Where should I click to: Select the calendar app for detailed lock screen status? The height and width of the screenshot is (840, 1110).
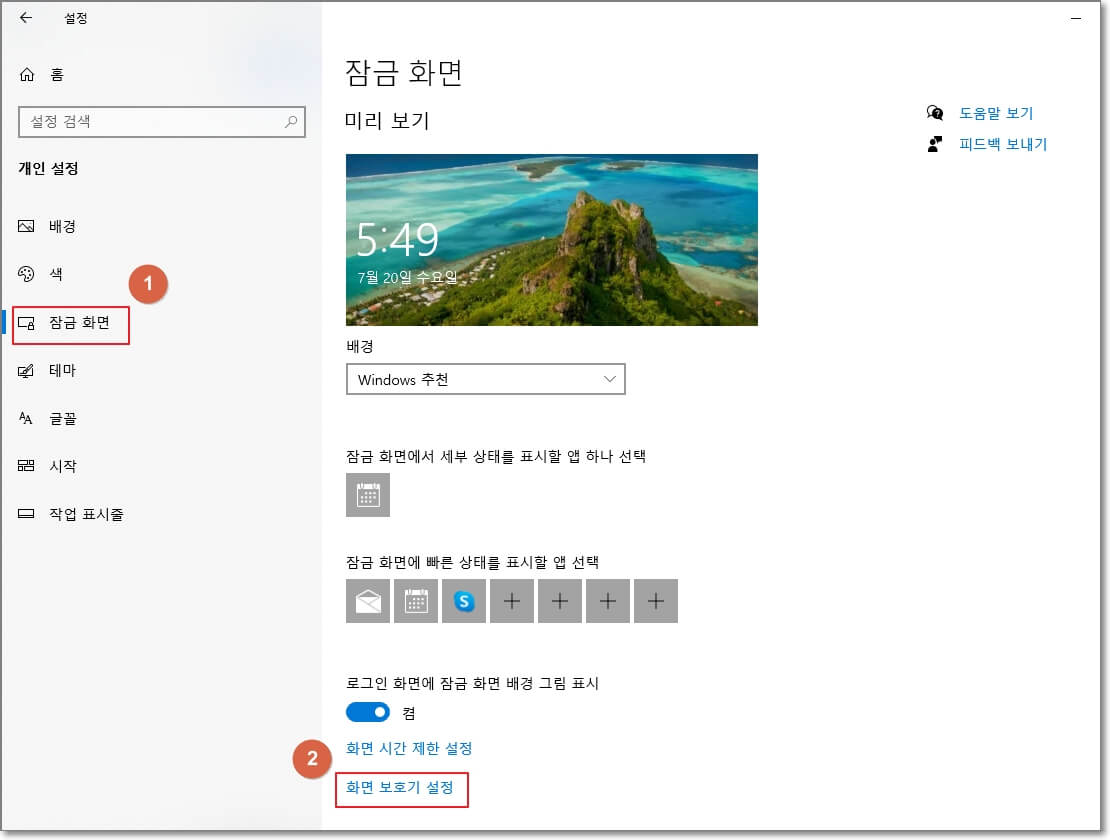(x=368, y=495)
